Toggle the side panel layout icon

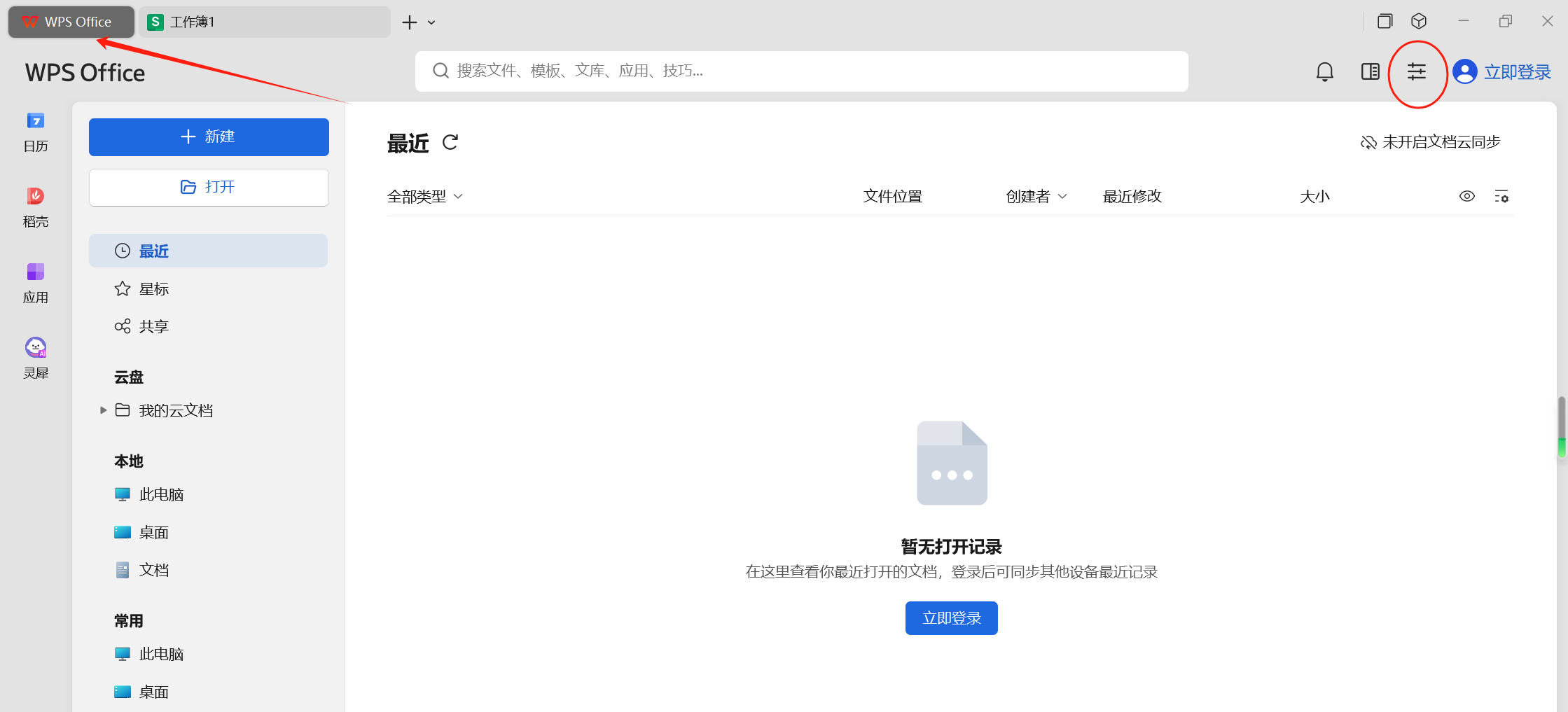(1370, 71)
